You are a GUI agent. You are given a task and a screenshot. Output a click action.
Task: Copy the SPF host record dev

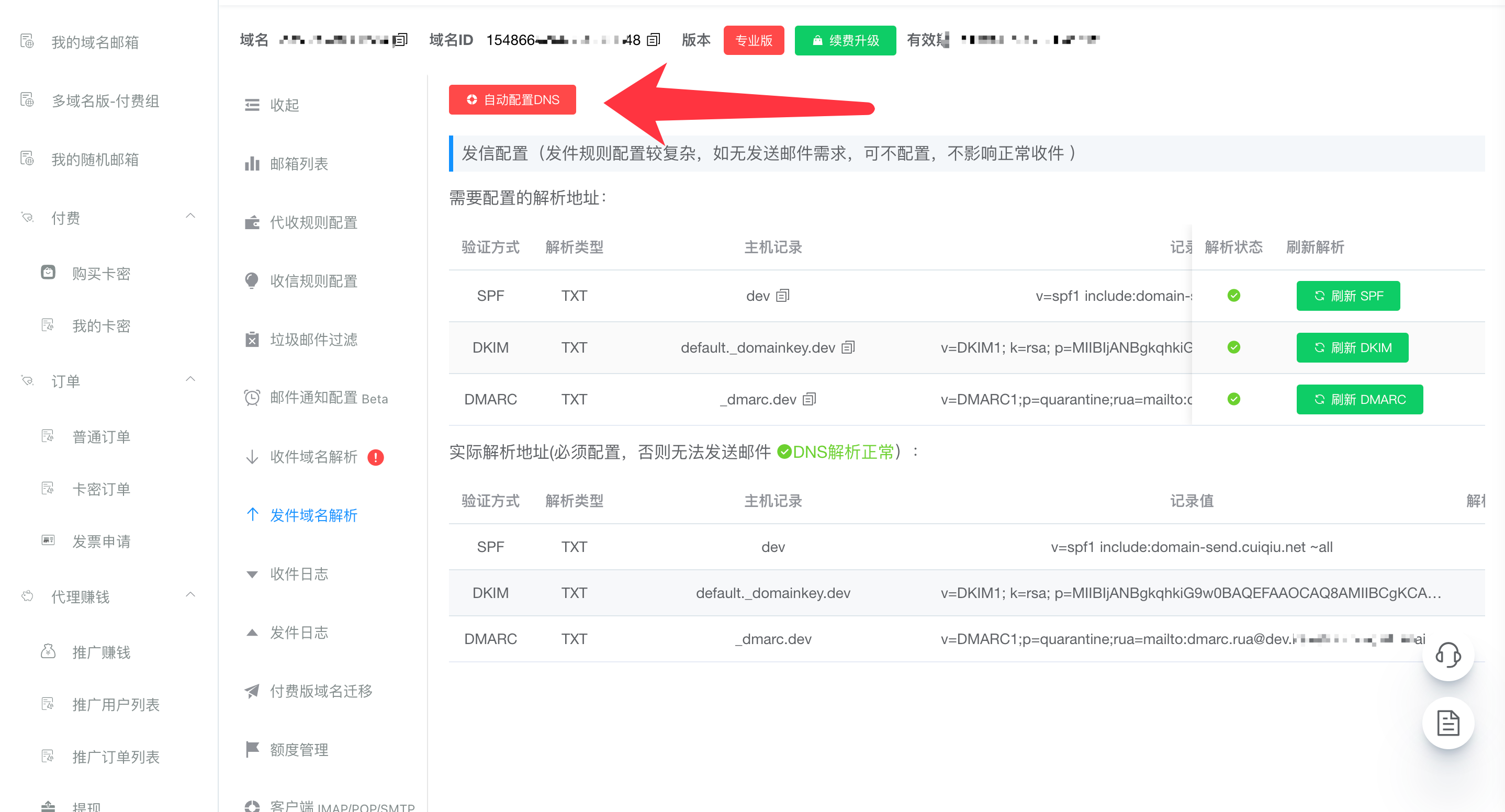coord(783,296)
